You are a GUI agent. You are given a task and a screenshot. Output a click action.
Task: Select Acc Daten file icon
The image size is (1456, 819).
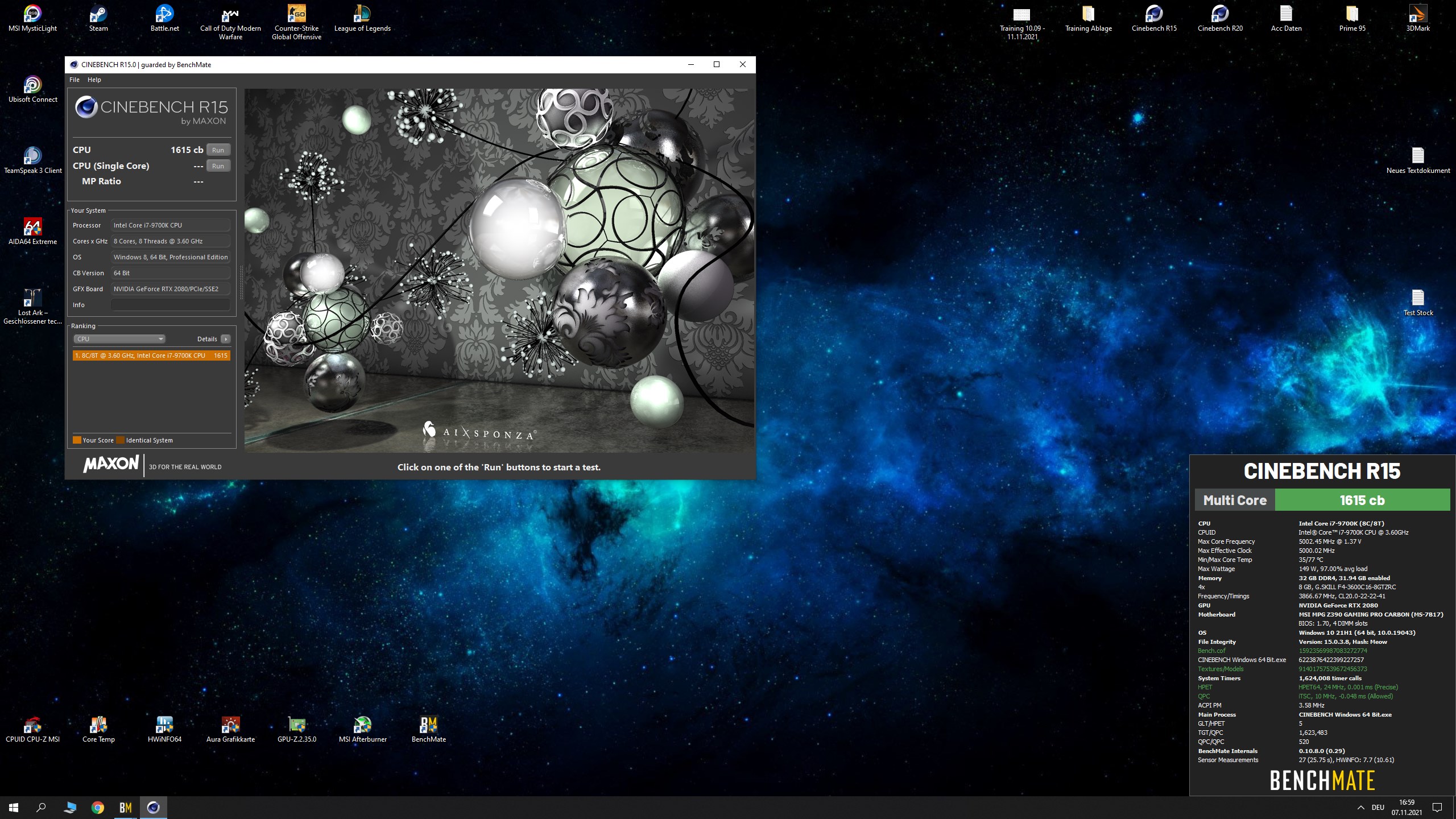point(1286,18)
